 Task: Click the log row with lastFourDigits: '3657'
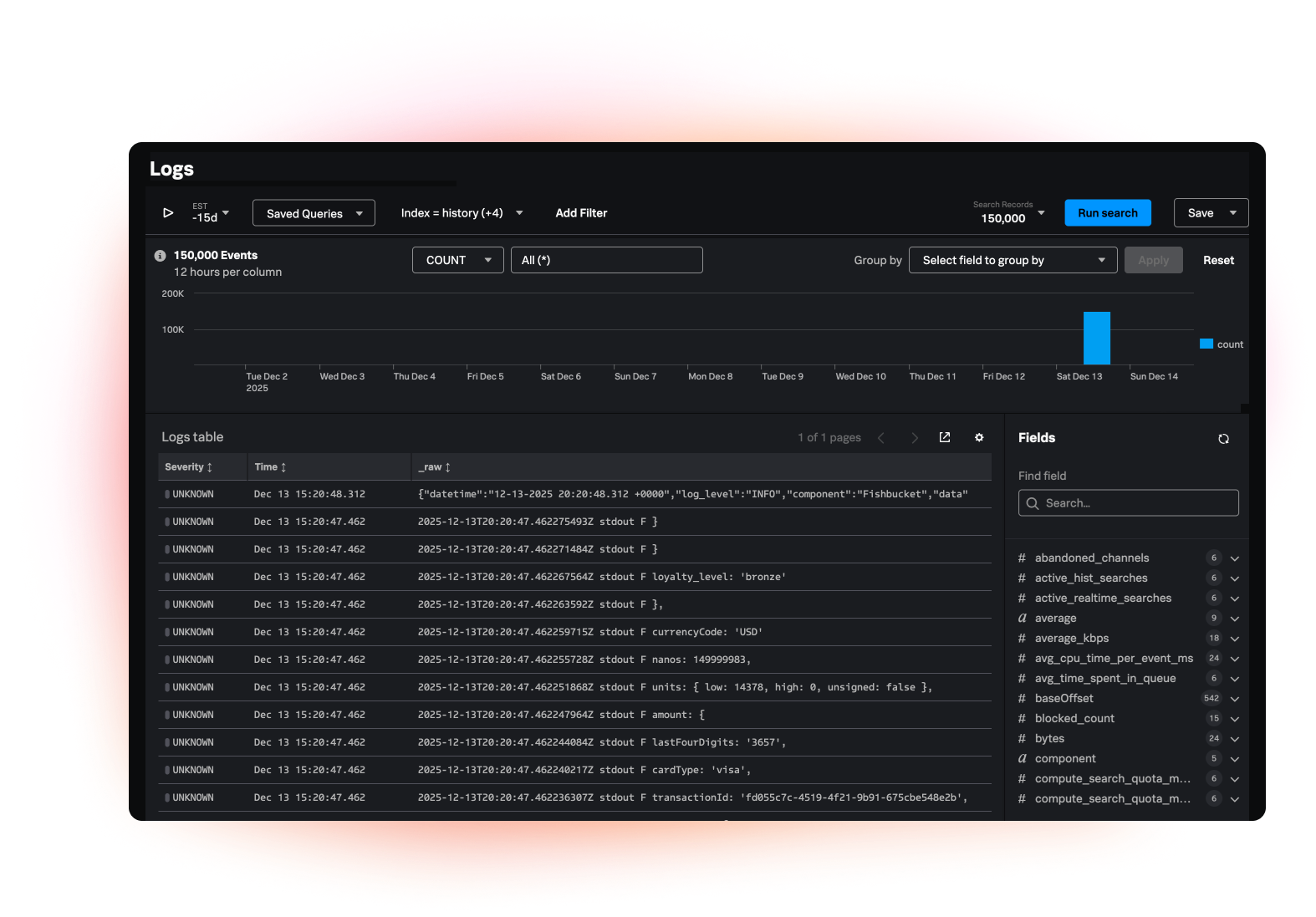575,742
